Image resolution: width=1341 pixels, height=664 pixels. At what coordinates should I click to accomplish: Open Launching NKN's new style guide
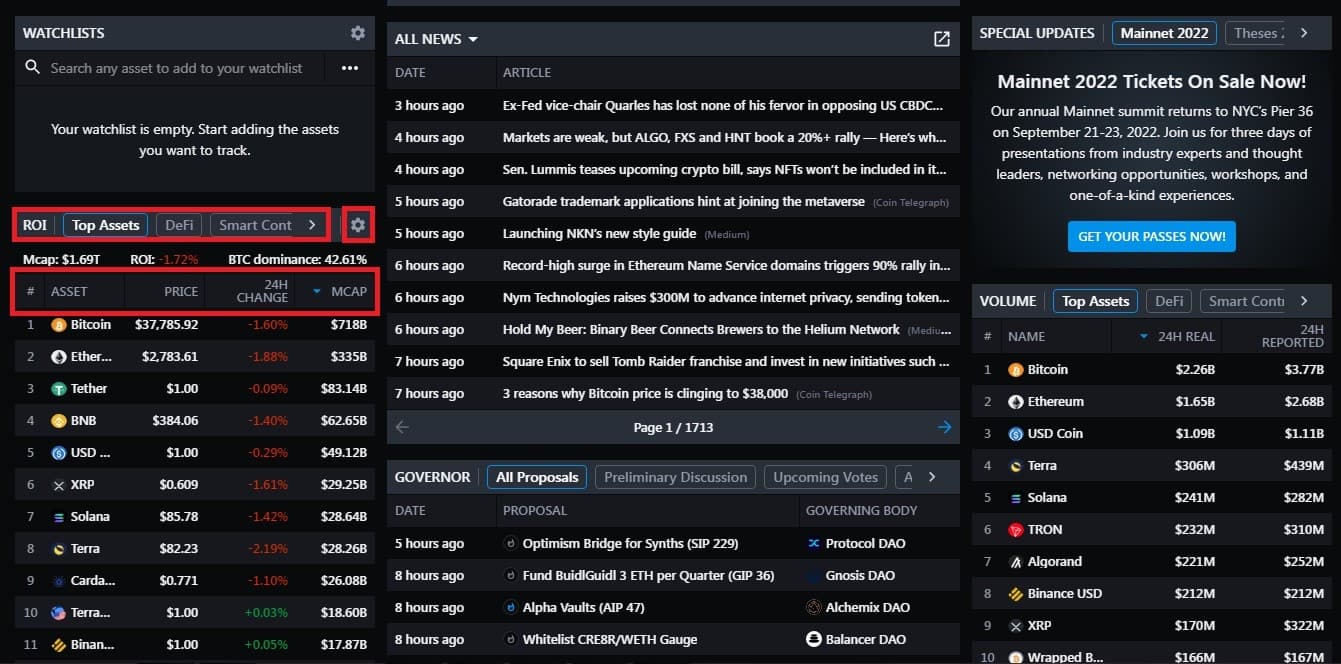point(600,233)
